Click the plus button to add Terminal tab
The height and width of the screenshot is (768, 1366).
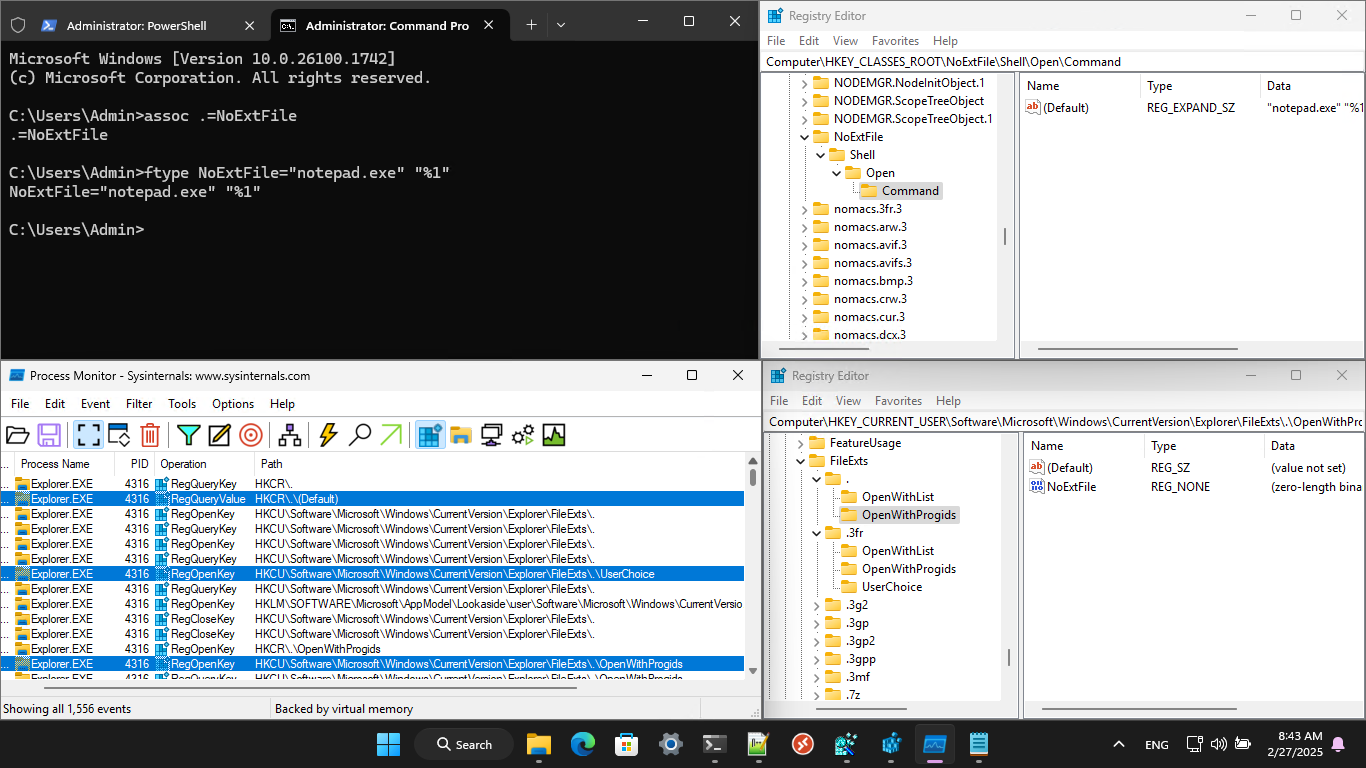pyautogui.click(x=531, y=25)
